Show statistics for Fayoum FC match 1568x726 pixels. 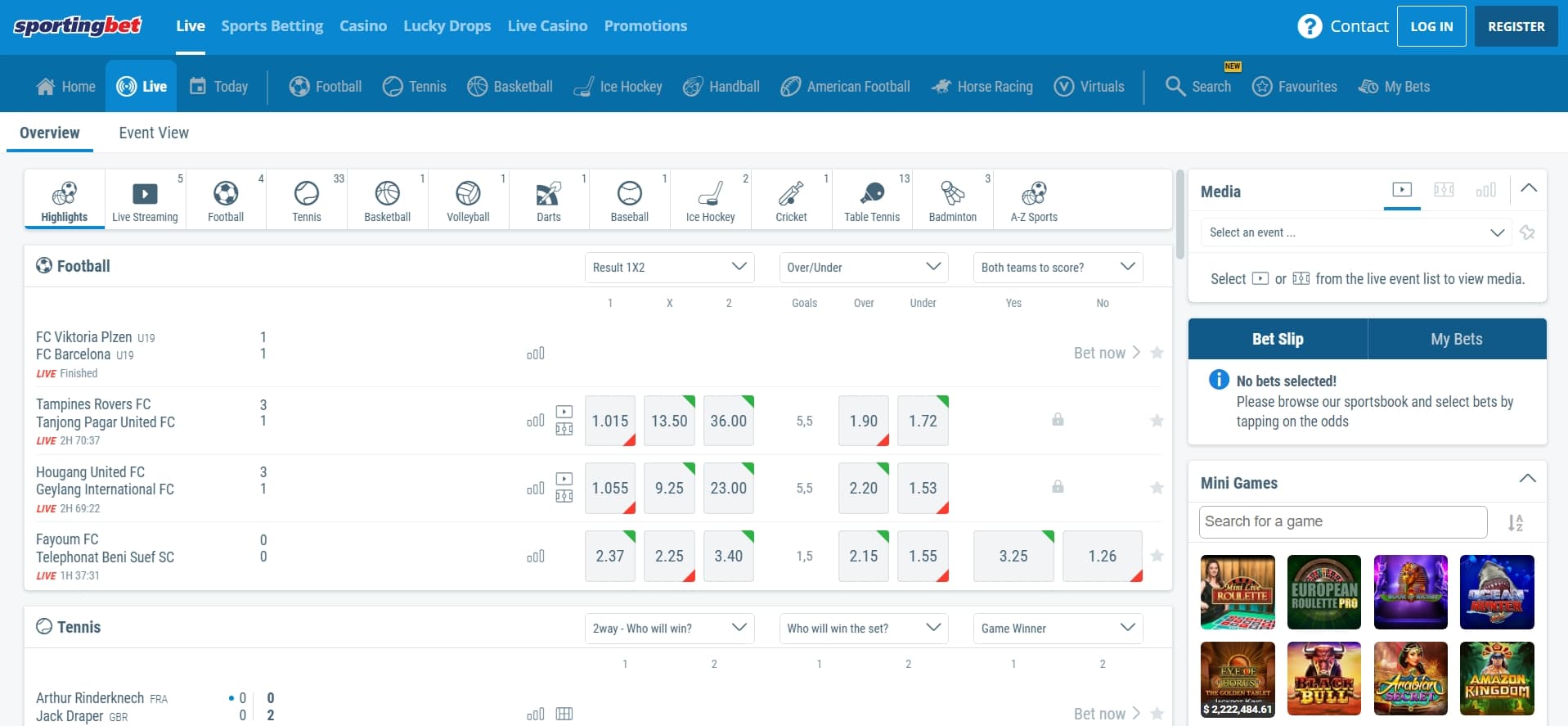pos(536,557)
